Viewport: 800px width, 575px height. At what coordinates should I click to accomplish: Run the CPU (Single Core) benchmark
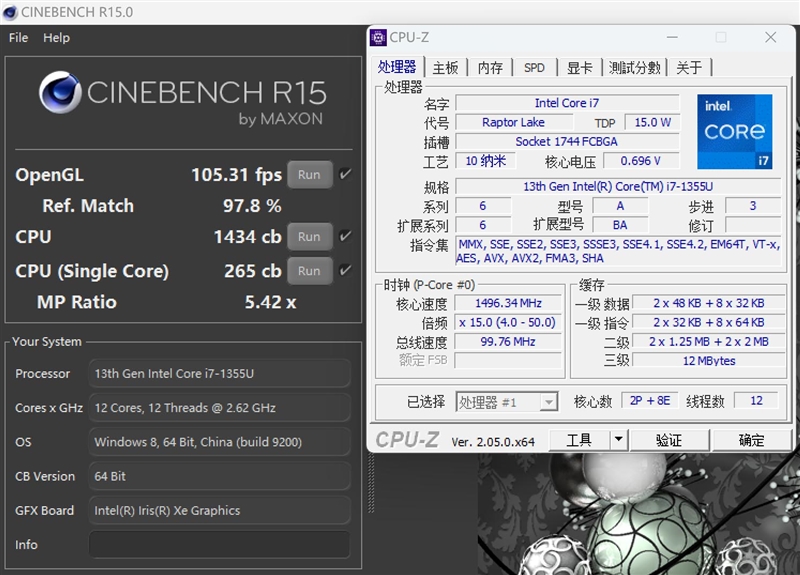tap(309, 271)
